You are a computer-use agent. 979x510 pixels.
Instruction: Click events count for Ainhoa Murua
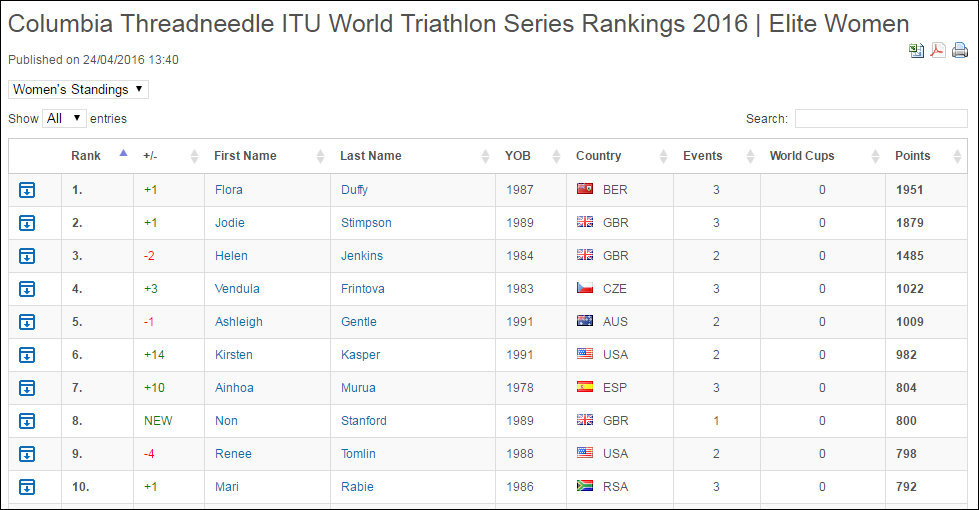click(716, 388)
